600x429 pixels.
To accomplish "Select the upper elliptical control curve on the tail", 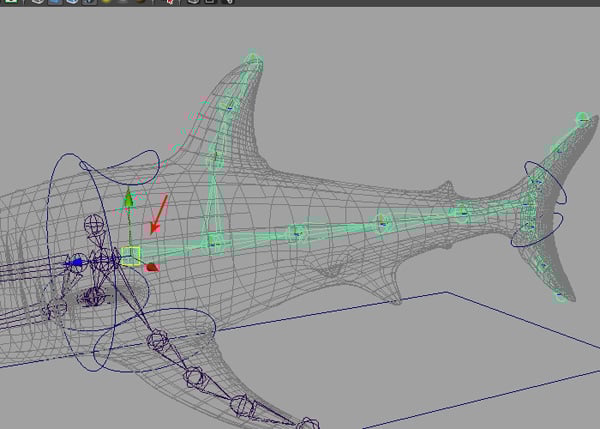I will 545,182.
